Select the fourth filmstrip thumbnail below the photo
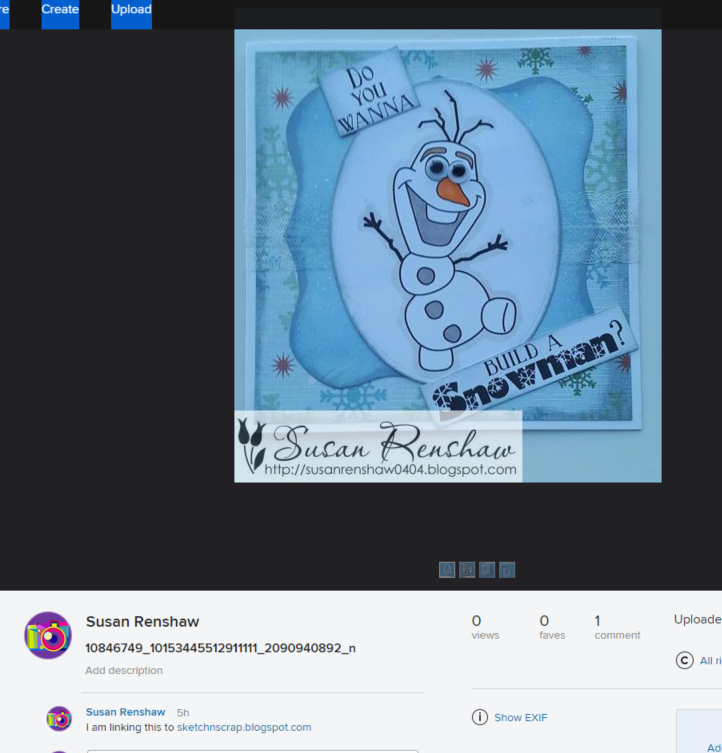 507,570
